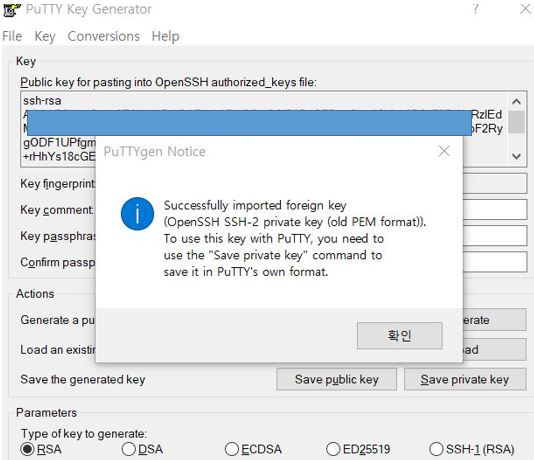Close the PuTTYgen Notice dialog with X

coord(444,151)
